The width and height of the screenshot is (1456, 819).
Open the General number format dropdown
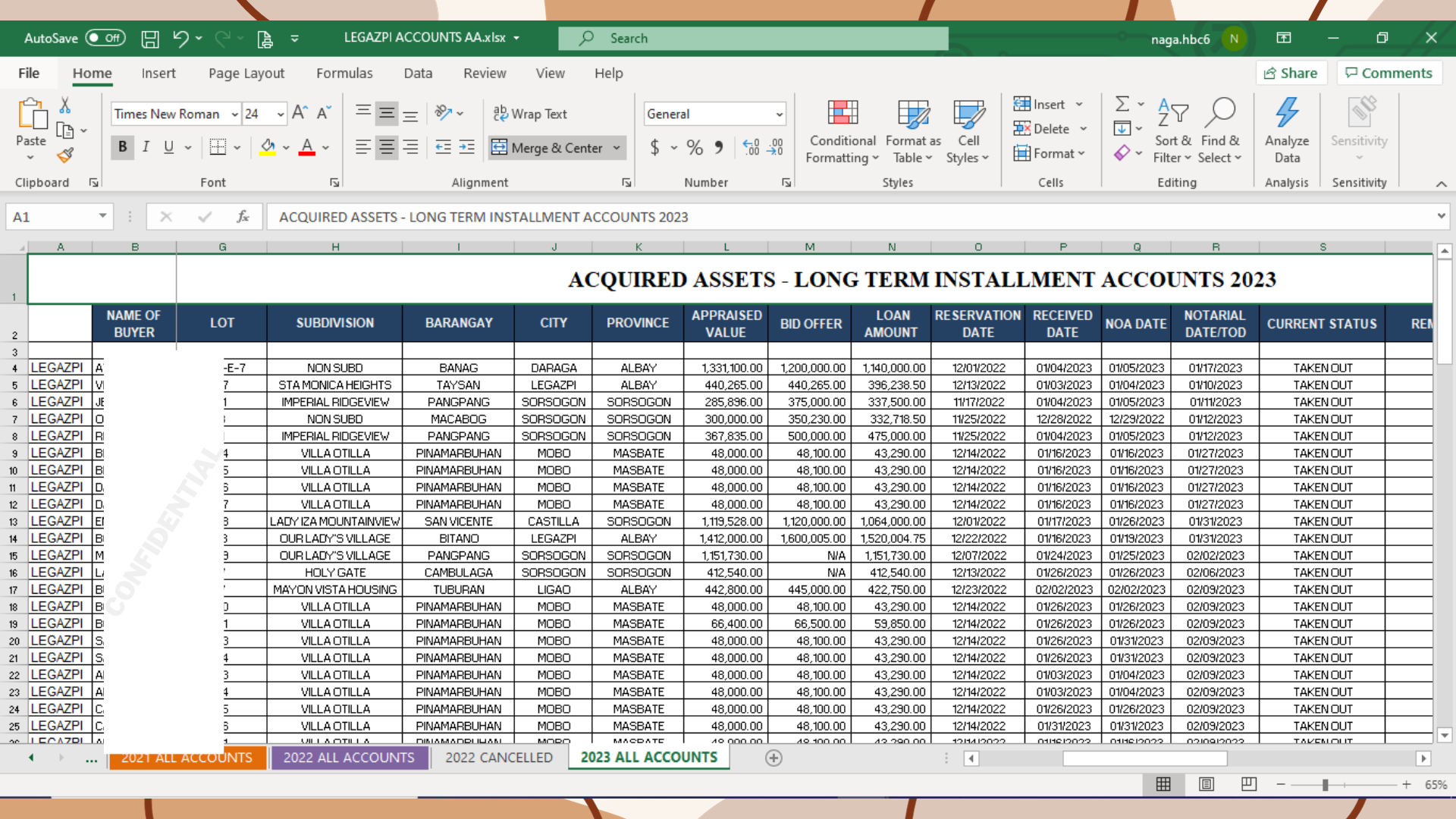click(x=779, y=114)
